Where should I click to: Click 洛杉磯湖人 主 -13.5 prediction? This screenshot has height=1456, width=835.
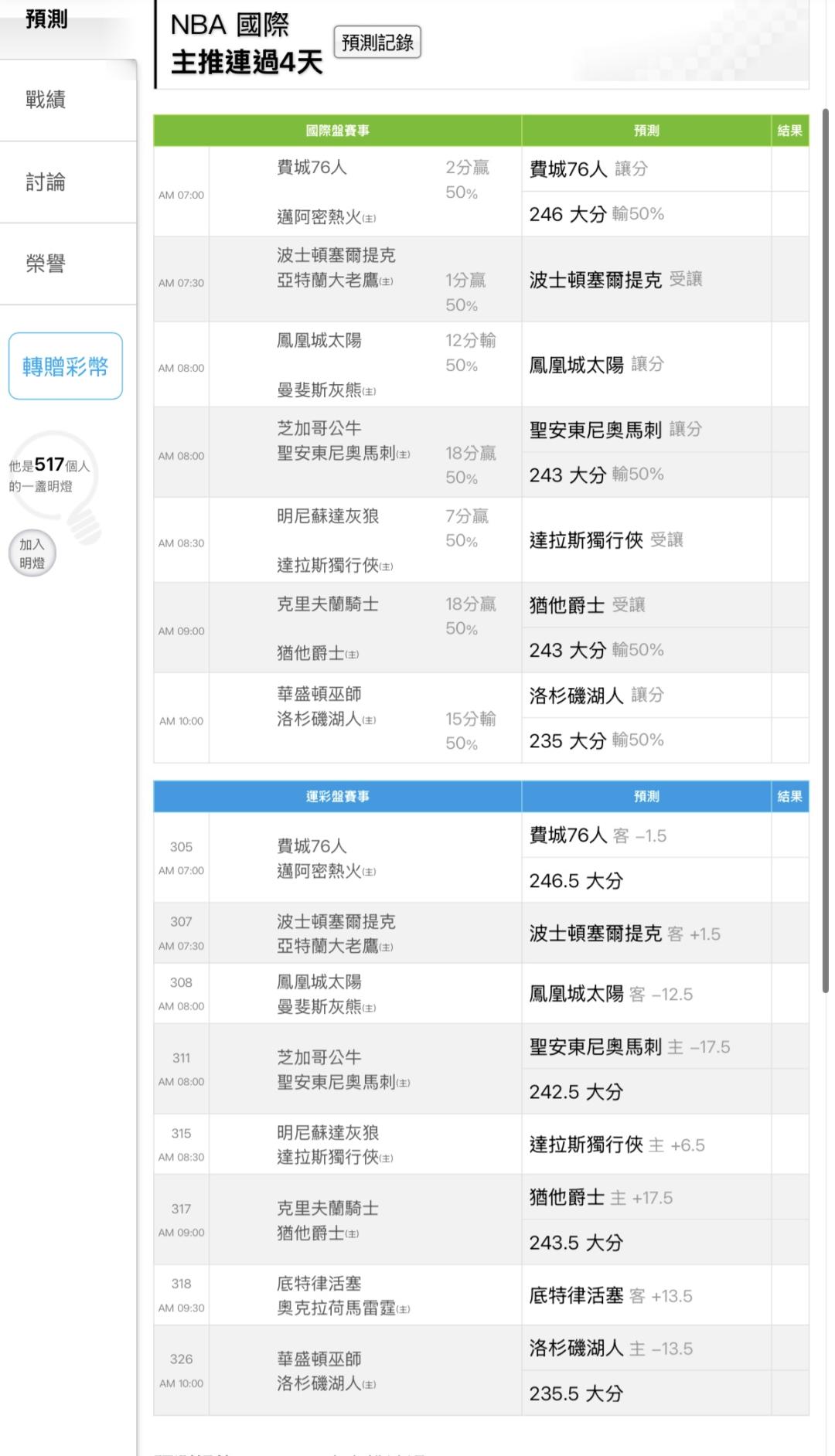point(612,1349)
